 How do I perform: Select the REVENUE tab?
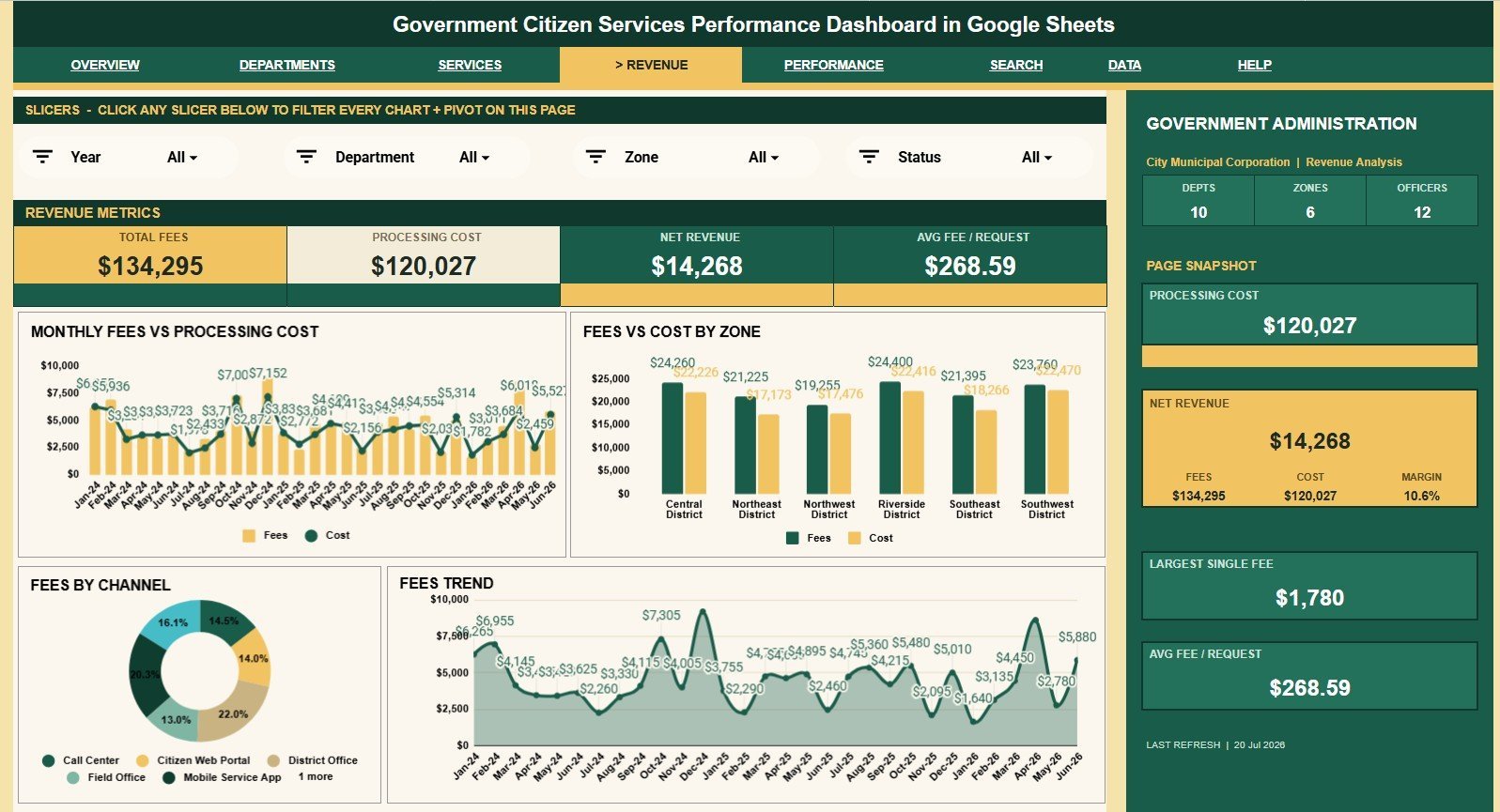click(651, 65)
